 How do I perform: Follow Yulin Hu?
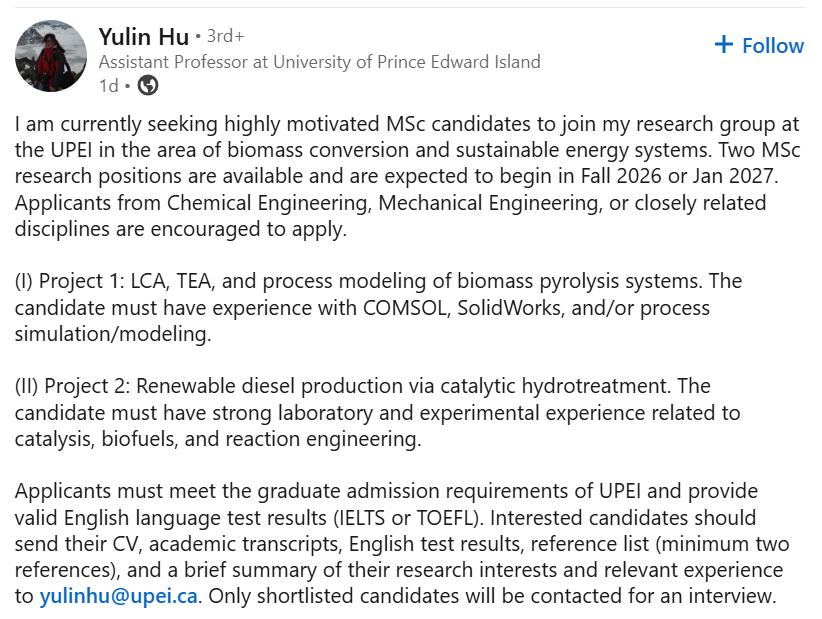pos(759,46)
